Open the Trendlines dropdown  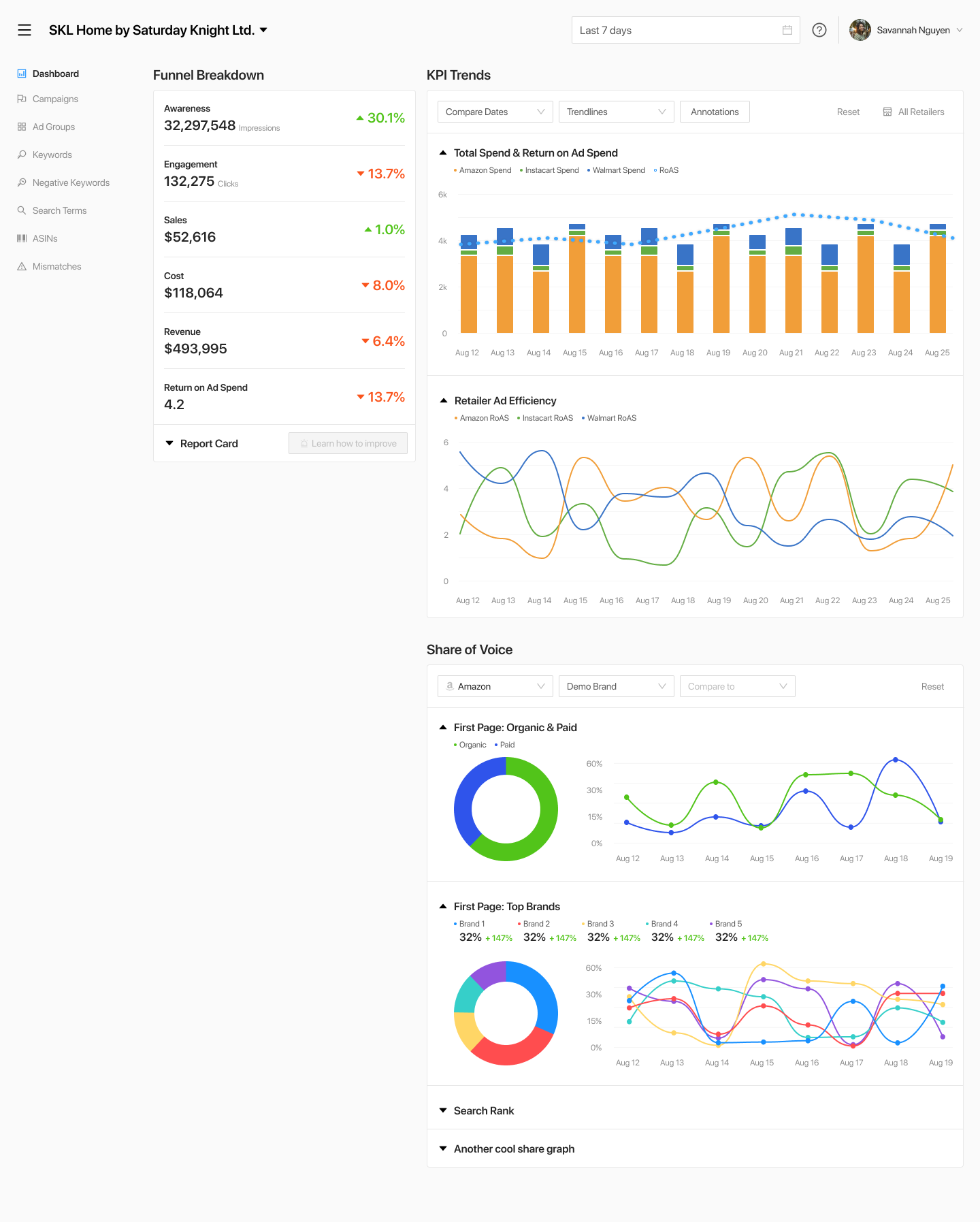pos(616,112)
